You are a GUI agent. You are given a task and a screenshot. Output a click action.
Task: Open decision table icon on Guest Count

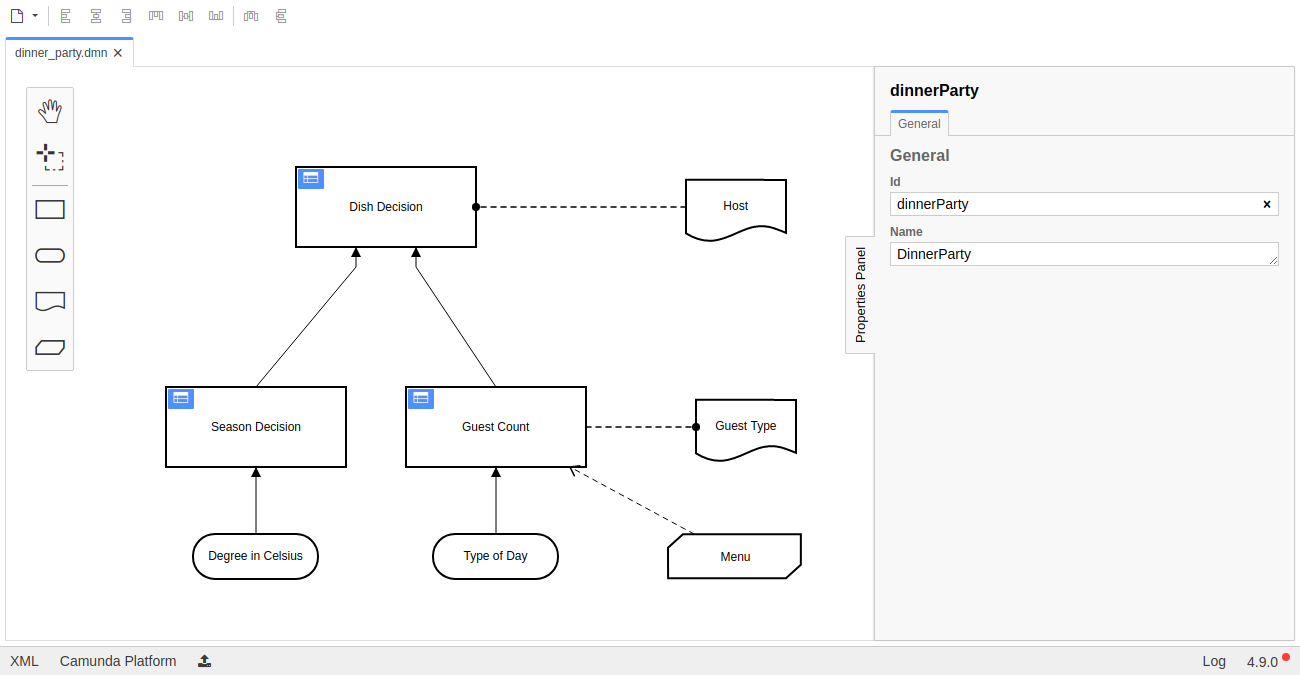[x=421, y=398]
